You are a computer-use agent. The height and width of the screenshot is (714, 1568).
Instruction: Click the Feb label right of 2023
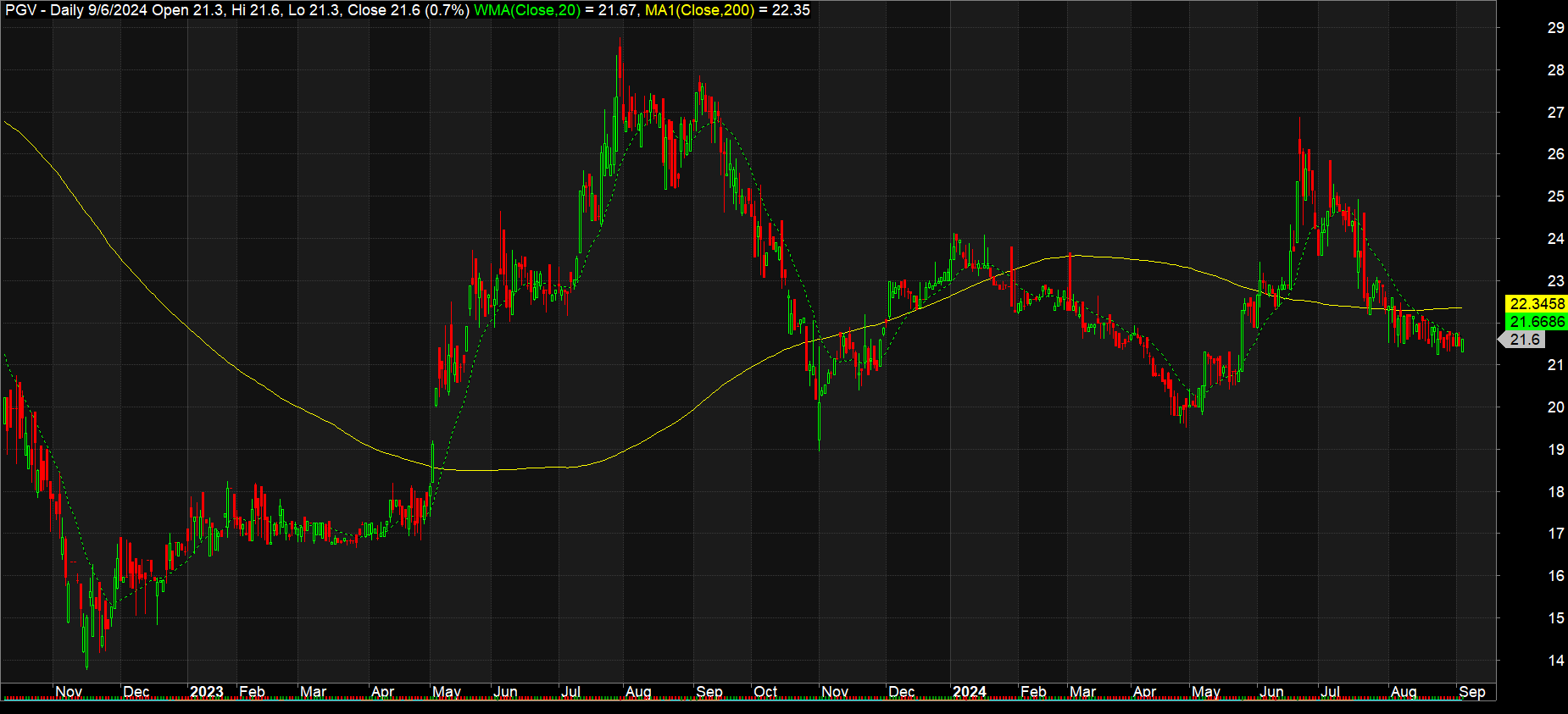[x=252, y=691]
